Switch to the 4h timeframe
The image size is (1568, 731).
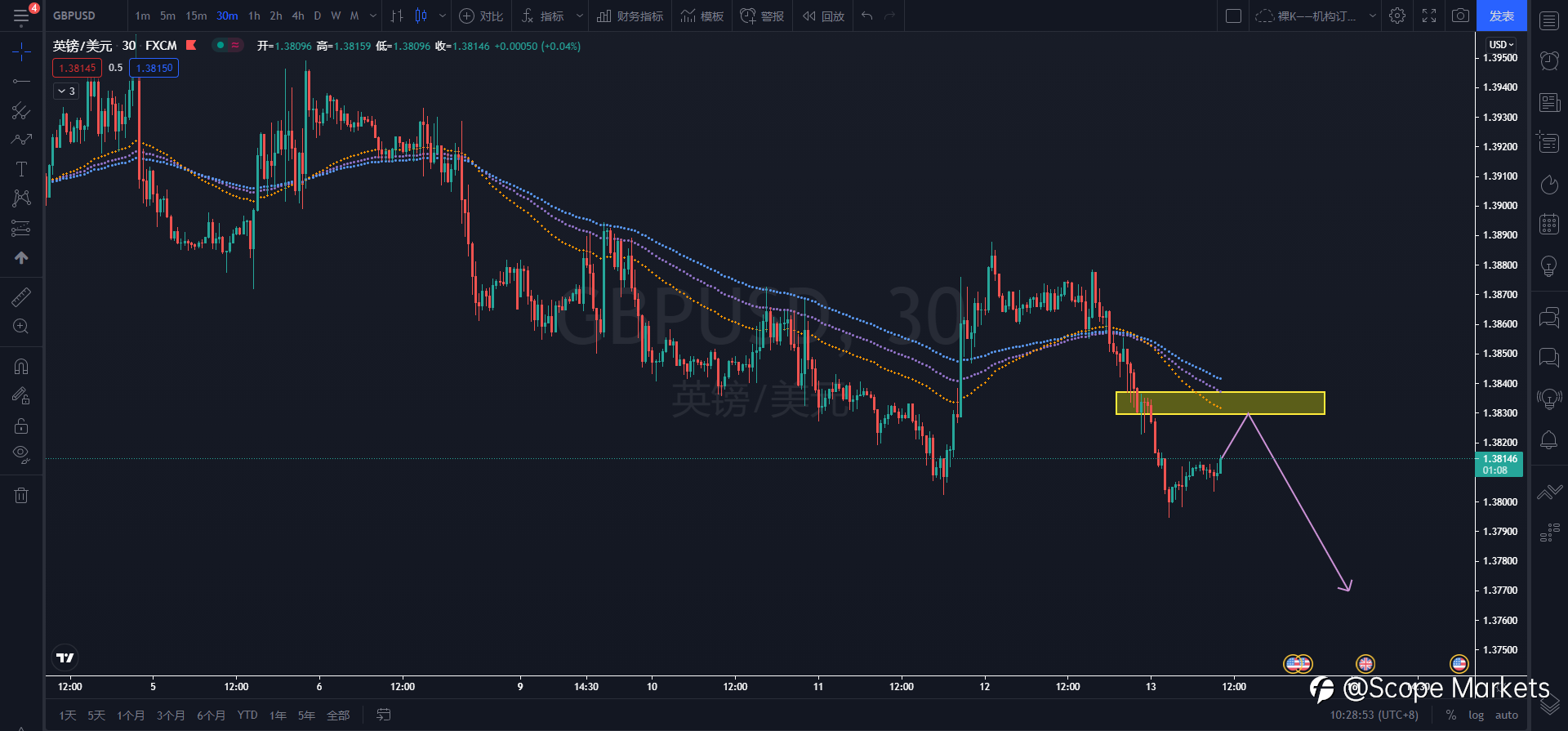click(x=298, y=16)
